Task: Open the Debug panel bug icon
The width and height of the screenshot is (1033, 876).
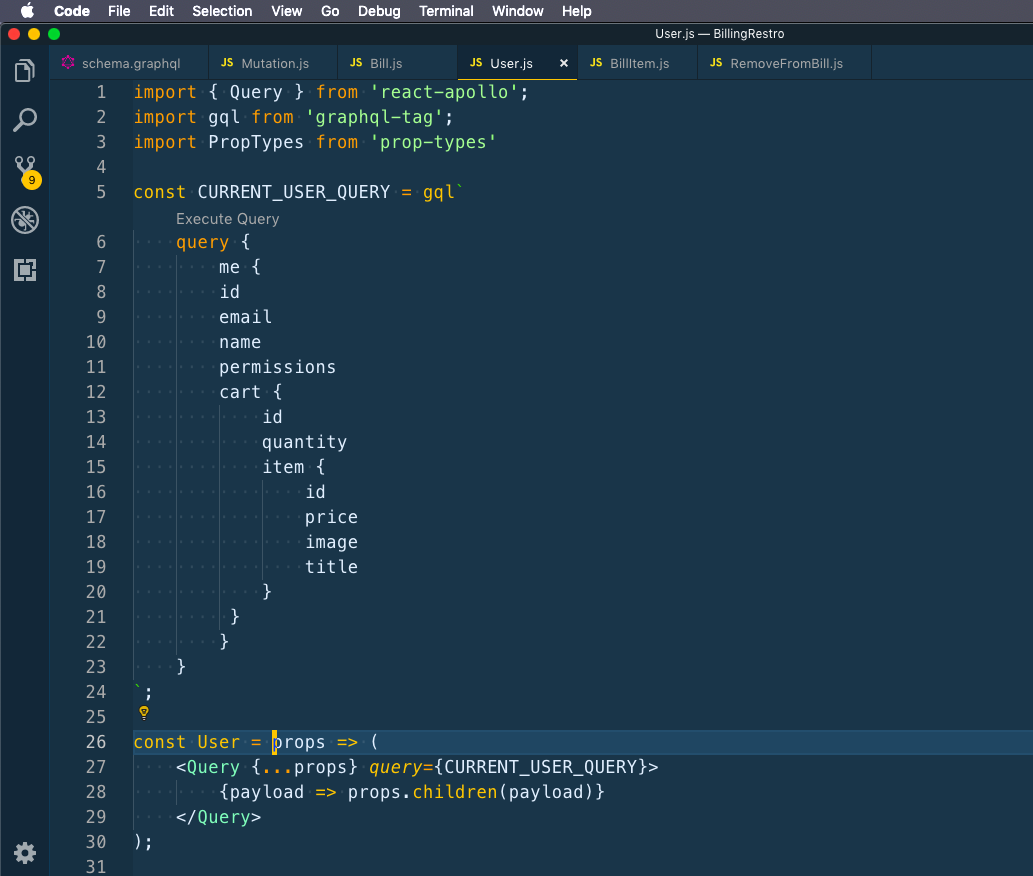Action: tap(25, 220)
